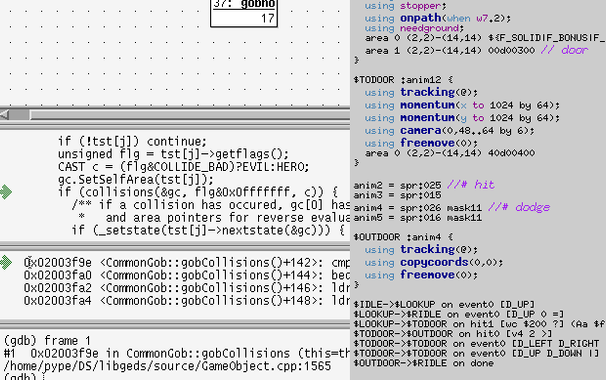
Task: Click '$TODOOR->$OUTDOOR on hit0' transition
Action: click(453, 334)
